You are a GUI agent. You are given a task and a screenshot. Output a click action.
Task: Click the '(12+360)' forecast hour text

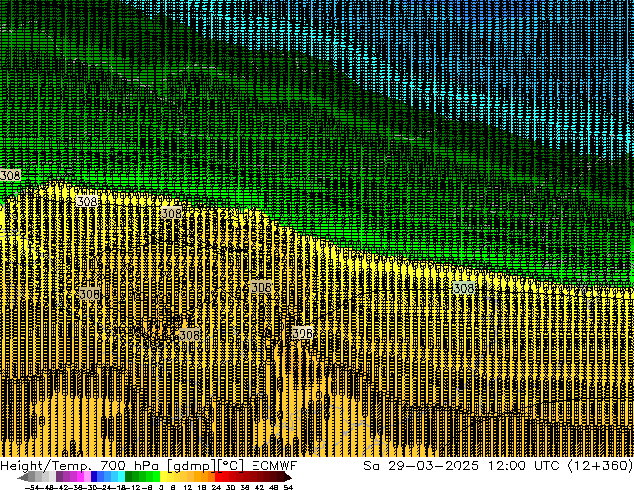(x=600, y=466)
